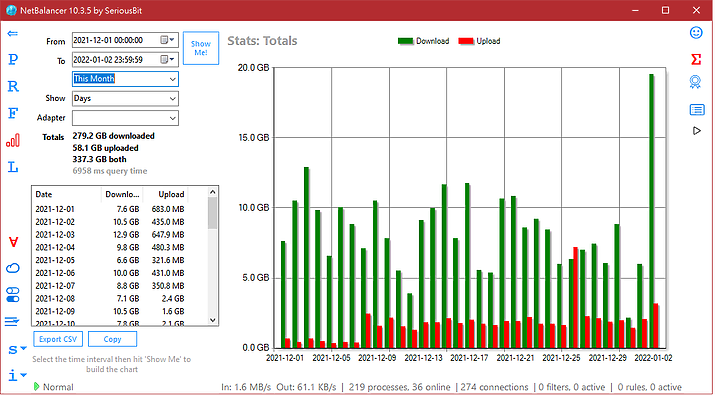The height and width of the screenshot is (395, 720).
Task: Click the green Download legend swatch
Action: point(405,41)
